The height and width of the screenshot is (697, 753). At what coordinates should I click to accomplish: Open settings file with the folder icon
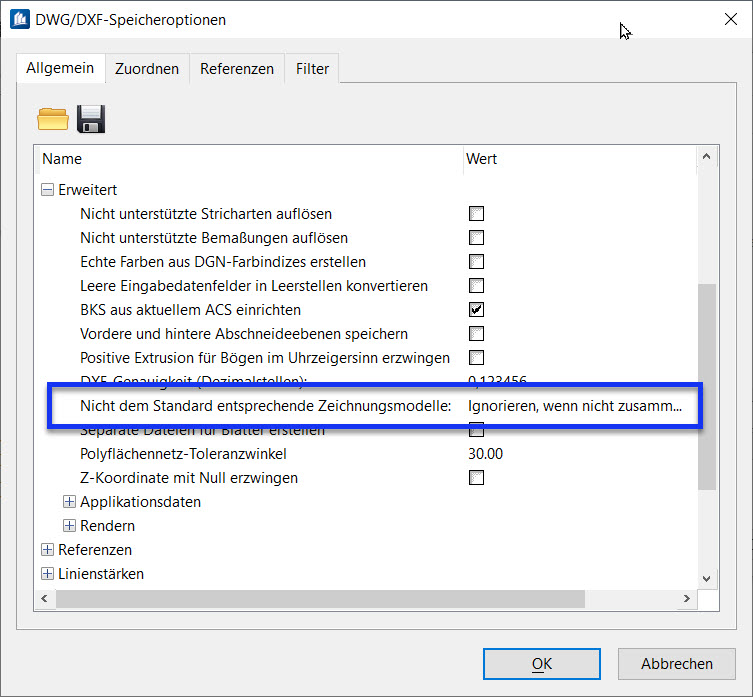(x=53, y=119)
